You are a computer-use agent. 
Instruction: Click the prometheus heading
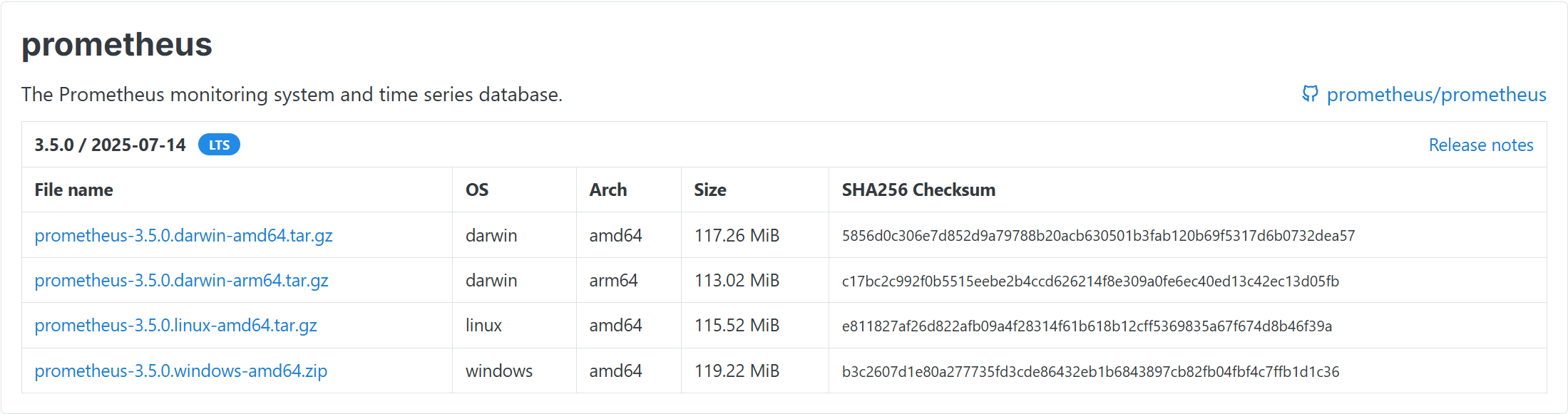pos(117,45)
